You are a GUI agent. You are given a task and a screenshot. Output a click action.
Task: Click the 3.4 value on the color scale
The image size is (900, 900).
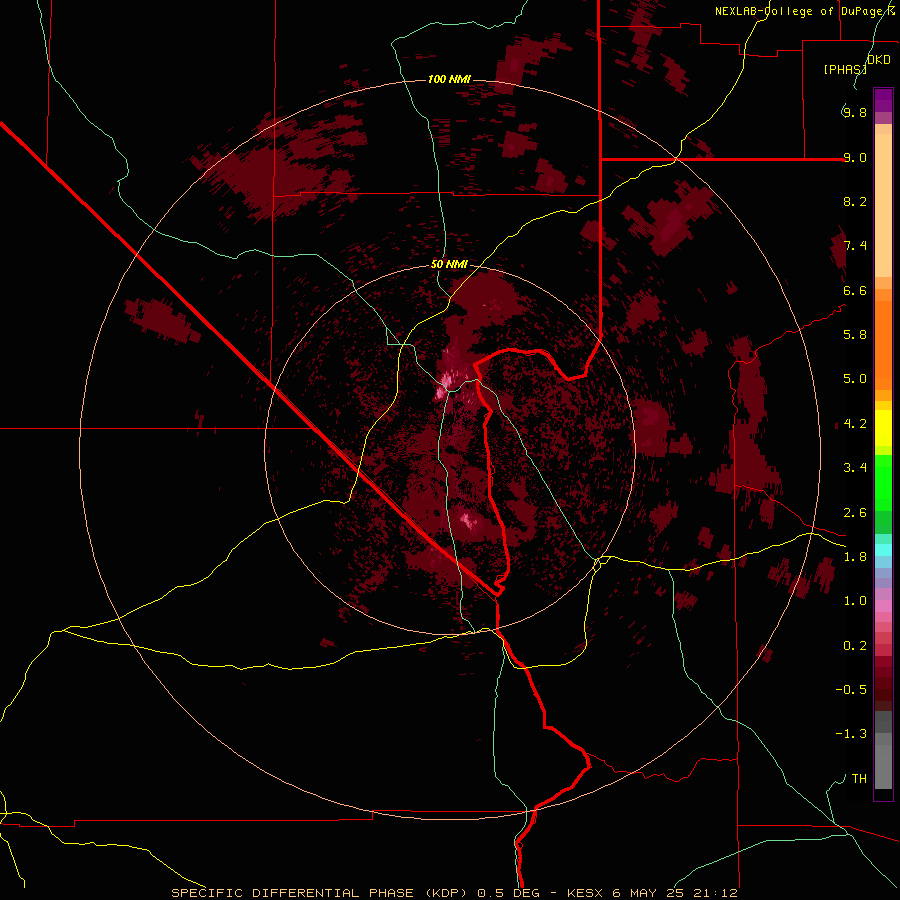(855, 468)
